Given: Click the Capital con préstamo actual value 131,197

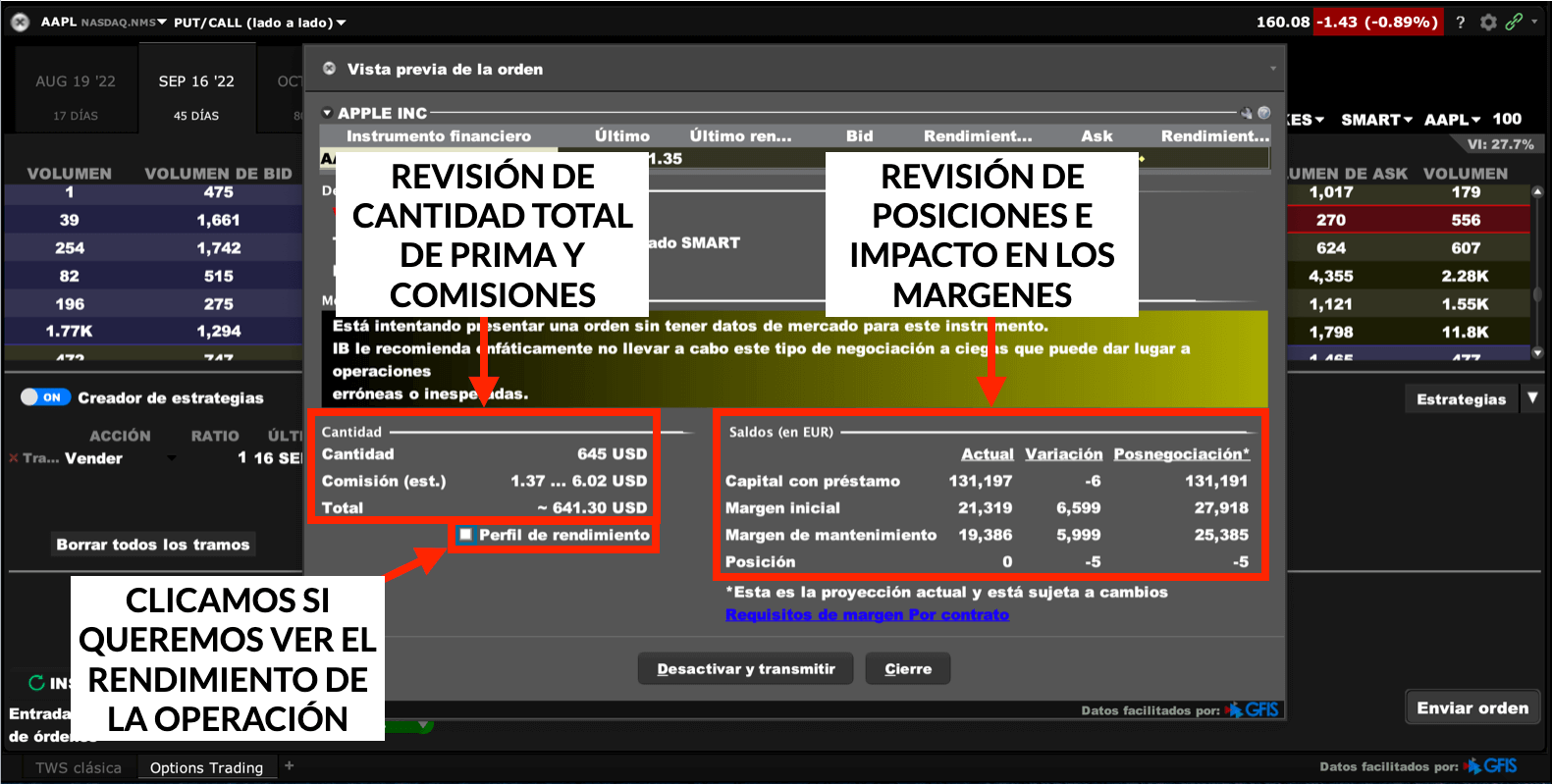Looking at the screenshot, I should 980,481.
